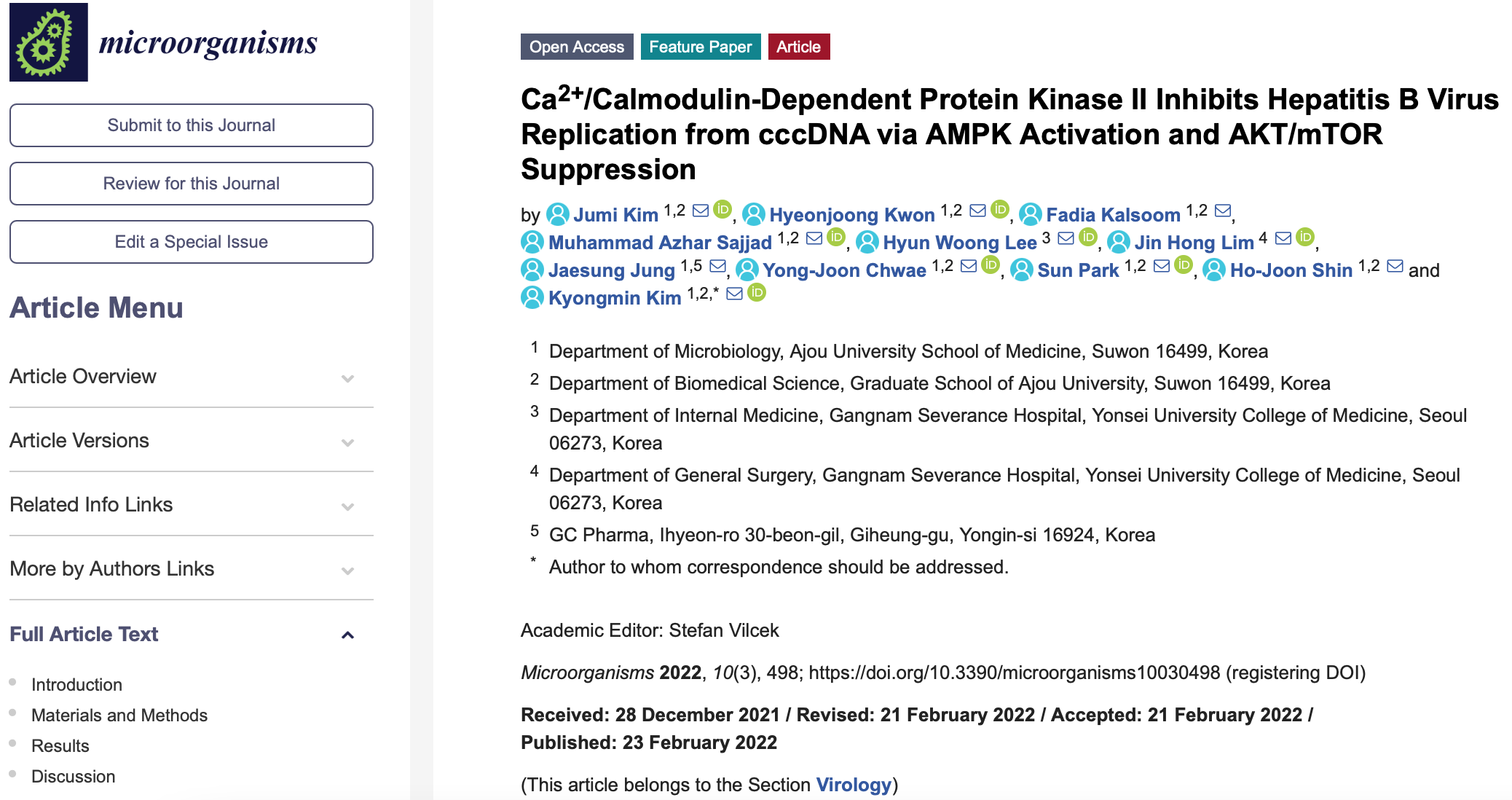Click Edit a Special Issue button
The image size is (1512, 800).
pos(191,242)
